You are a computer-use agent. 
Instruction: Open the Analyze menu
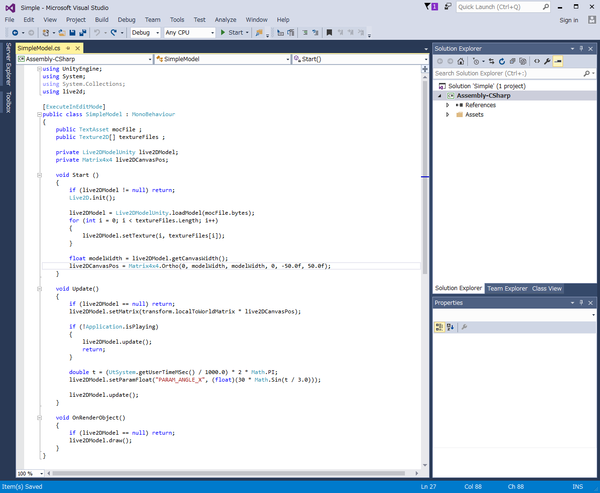[x=225, y=20]
